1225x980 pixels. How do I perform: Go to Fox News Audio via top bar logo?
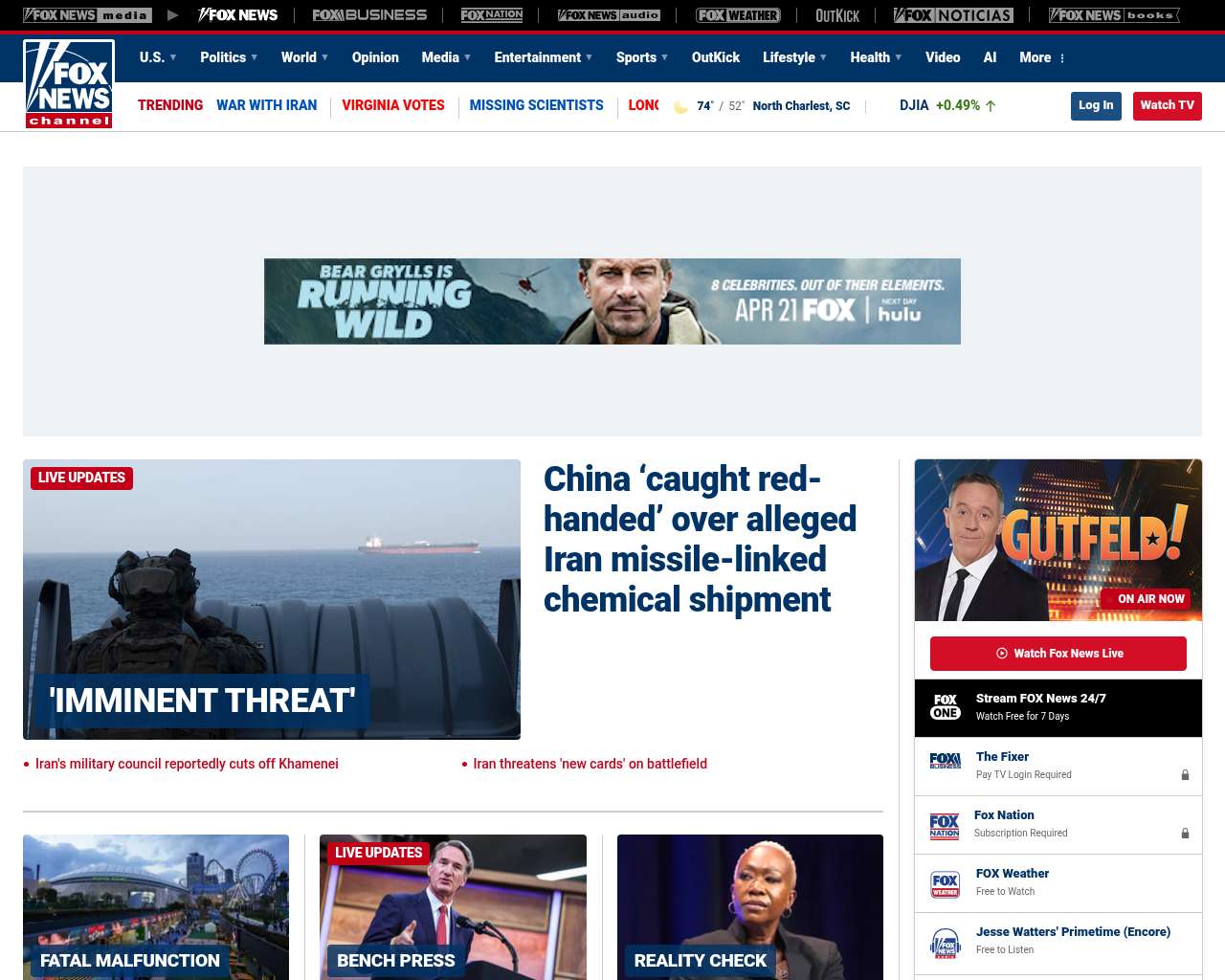609,15
